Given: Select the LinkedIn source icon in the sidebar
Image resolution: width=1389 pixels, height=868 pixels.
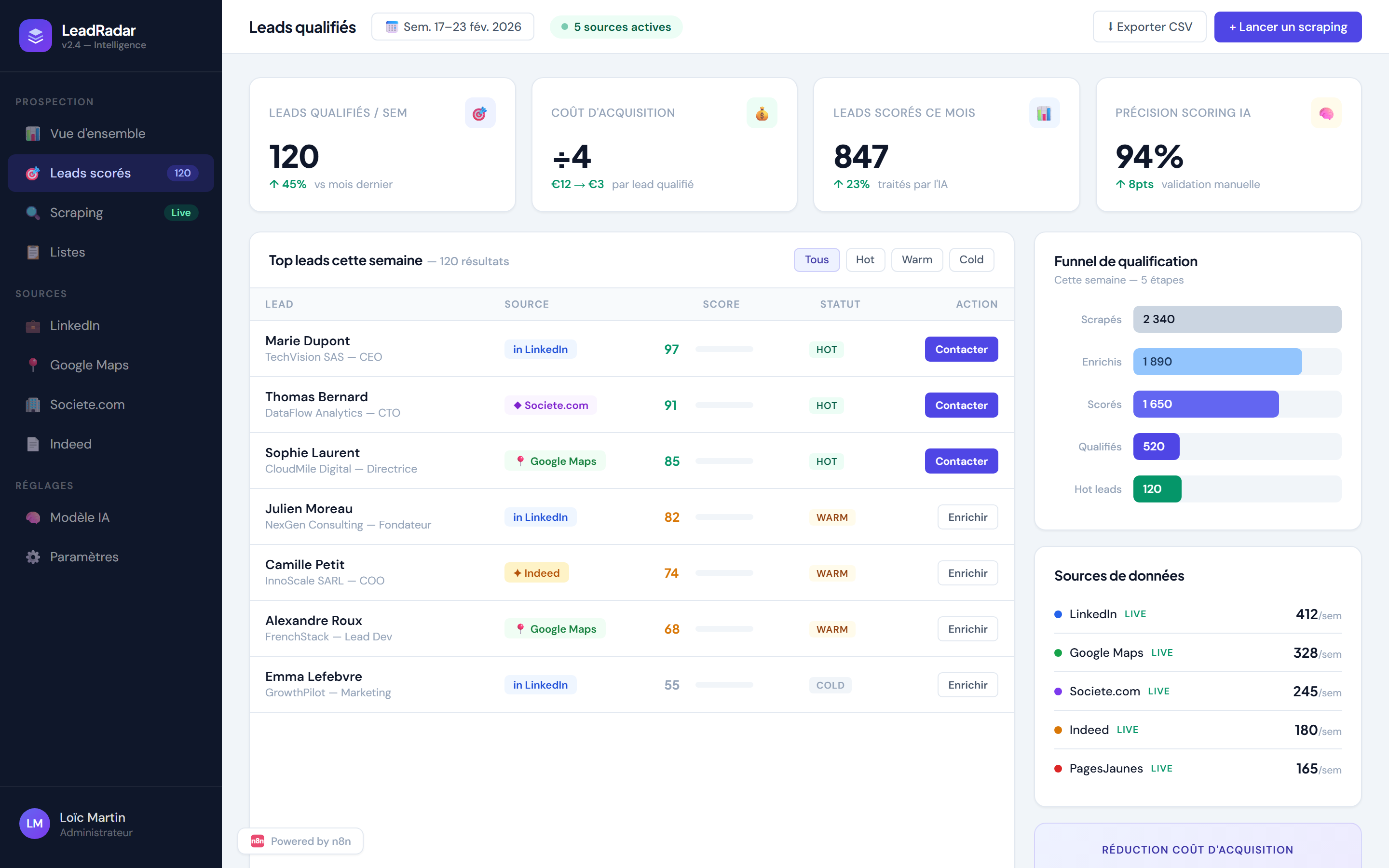Looking at the screenshot, I should [33, 325].
